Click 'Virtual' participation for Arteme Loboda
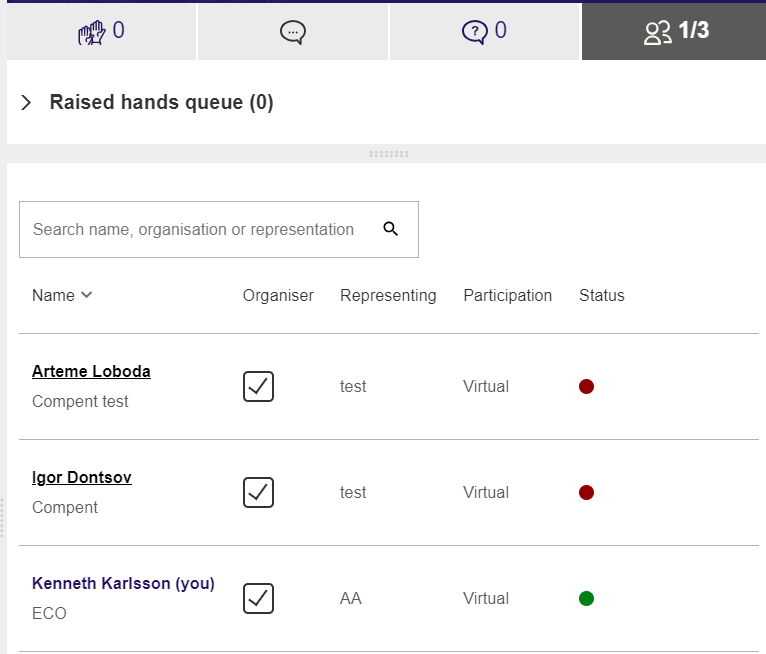The width and height of the screenshot is (766, 654). (x=486, y=386)
